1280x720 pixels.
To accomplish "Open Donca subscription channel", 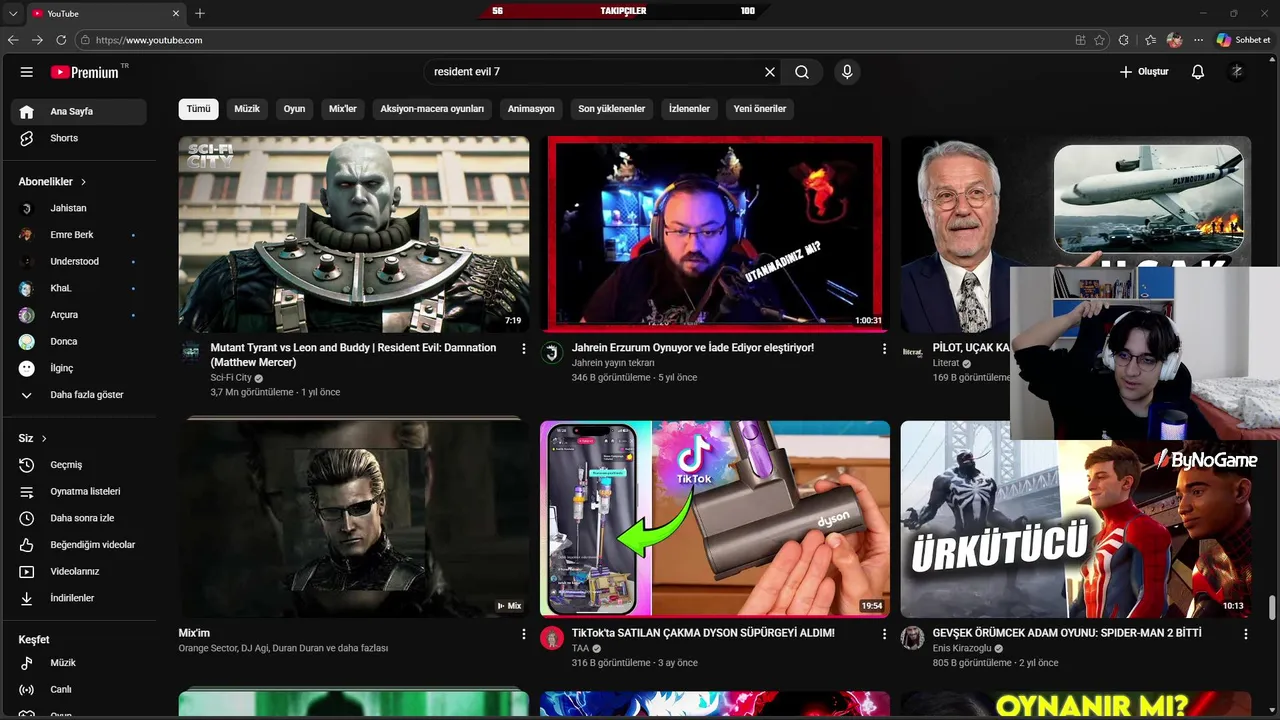I will point(78,341).
